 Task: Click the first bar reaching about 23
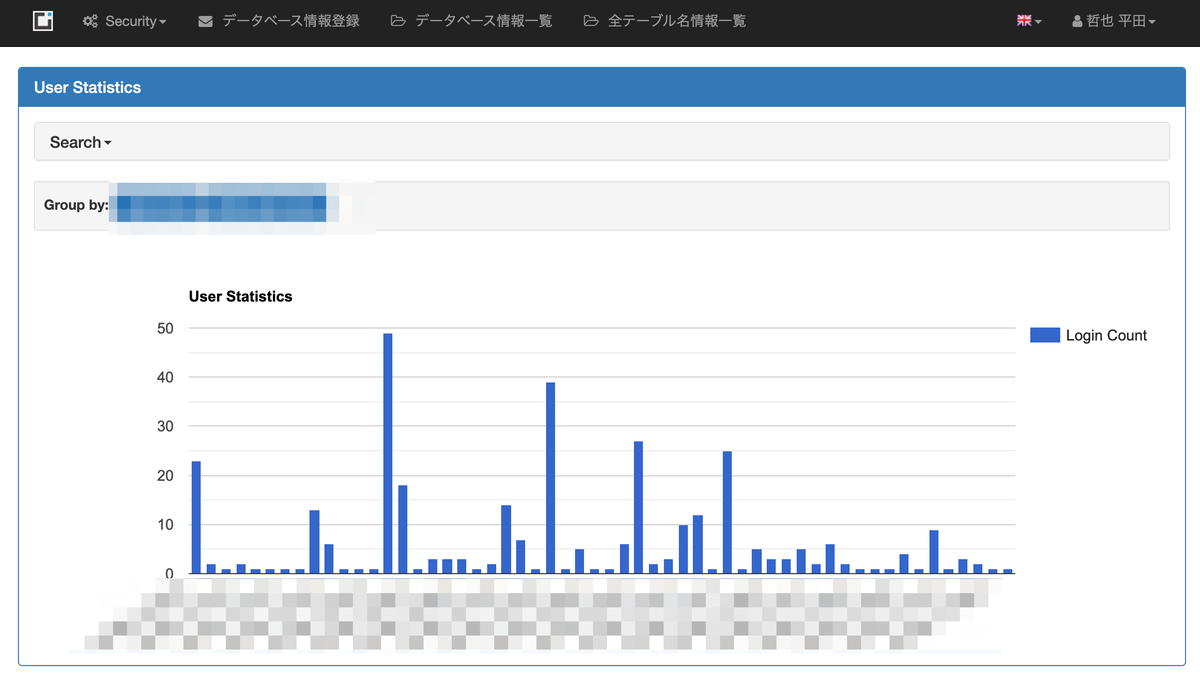[196, 517]
